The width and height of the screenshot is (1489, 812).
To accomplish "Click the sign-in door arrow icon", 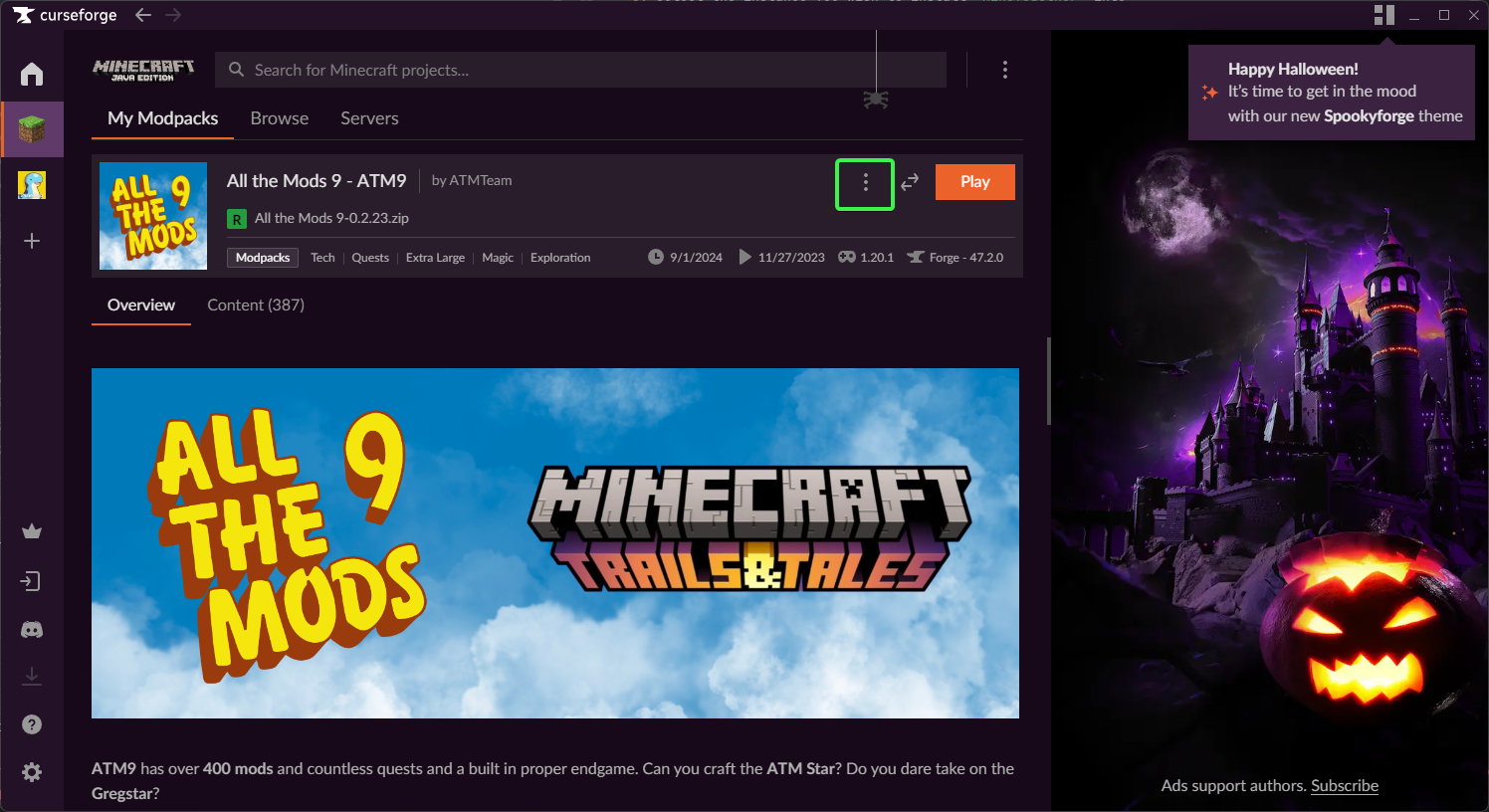I will 31,581.
